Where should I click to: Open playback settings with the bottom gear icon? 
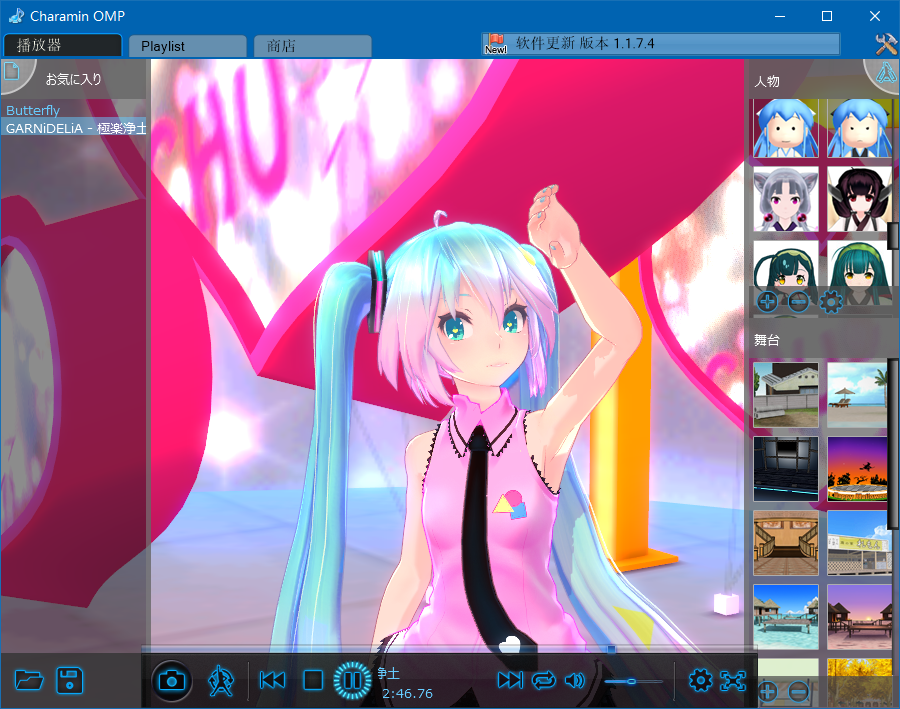[700, 681]
